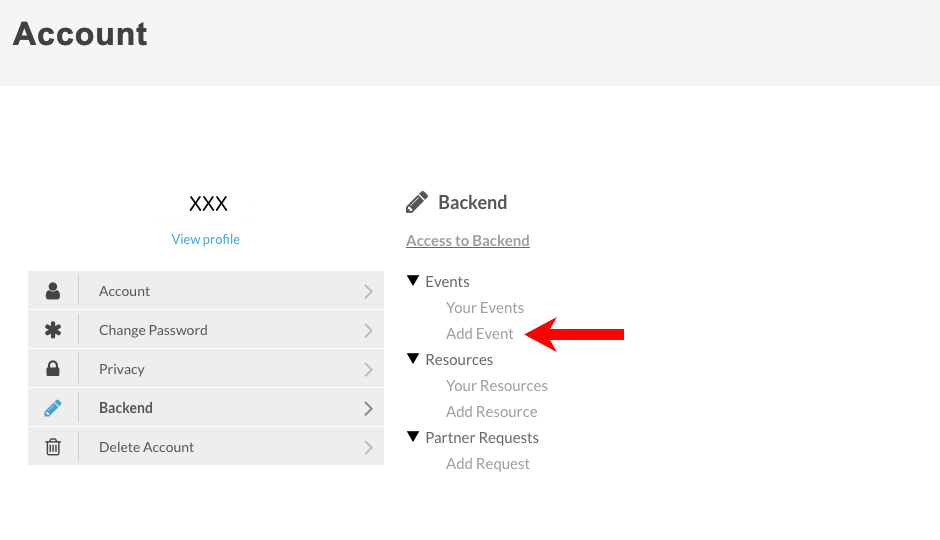Collapse the Resources section triangle
This screenshot has width=940, height=540.
[x=413, y=359]
